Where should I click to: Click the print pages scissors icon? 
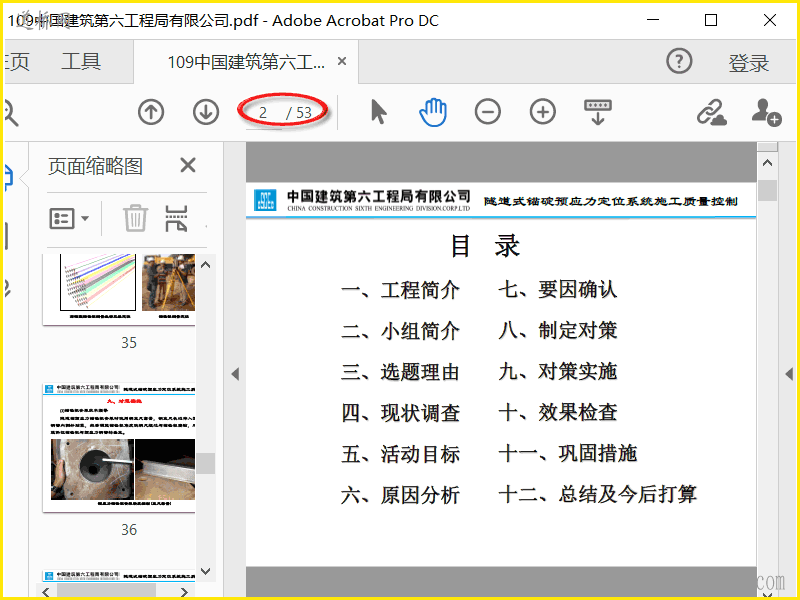pyautogui.click(x=177, y=218)
